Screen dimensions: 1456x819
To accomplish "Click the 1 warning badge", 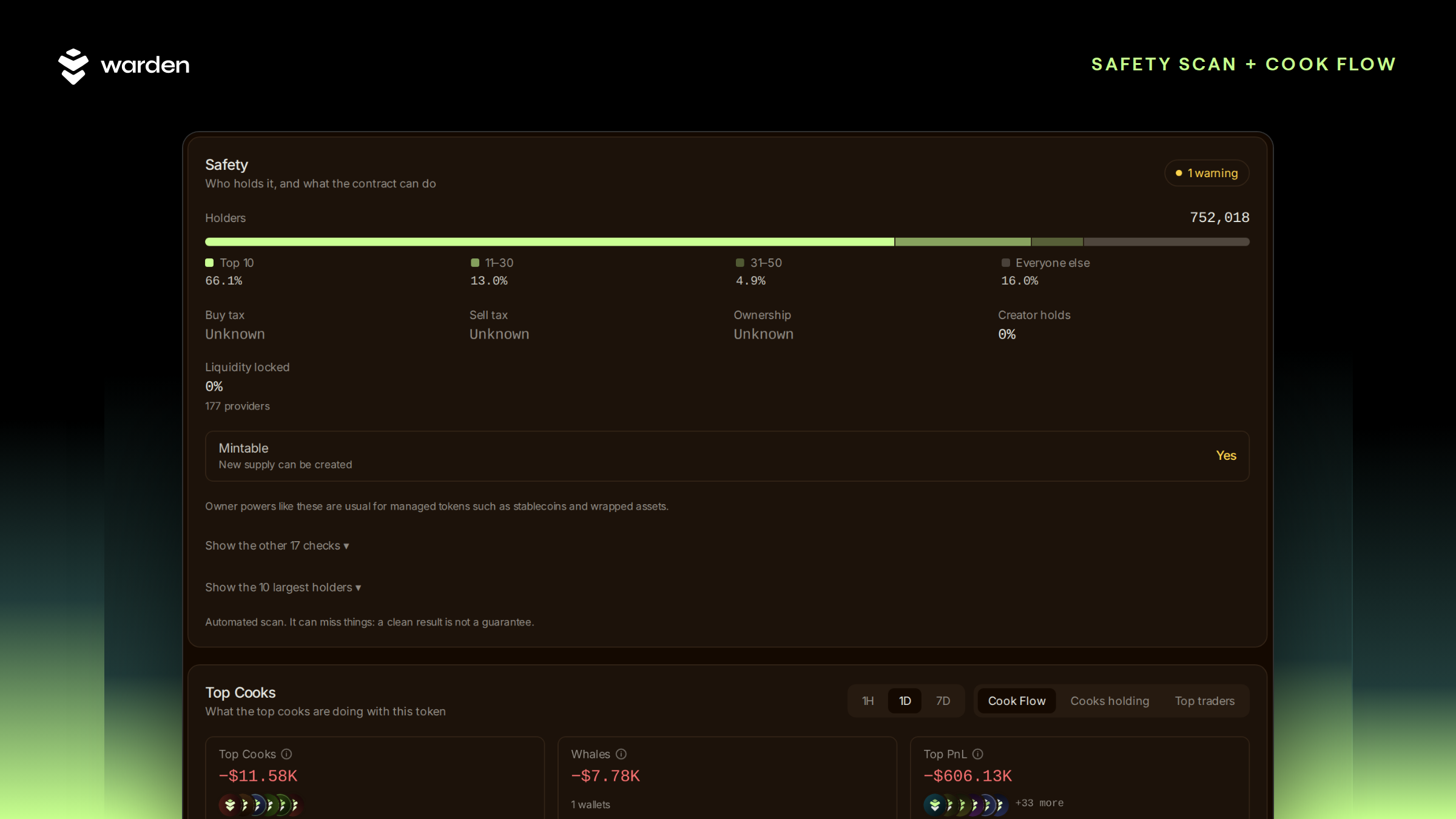I will [x=1207, y=173].
